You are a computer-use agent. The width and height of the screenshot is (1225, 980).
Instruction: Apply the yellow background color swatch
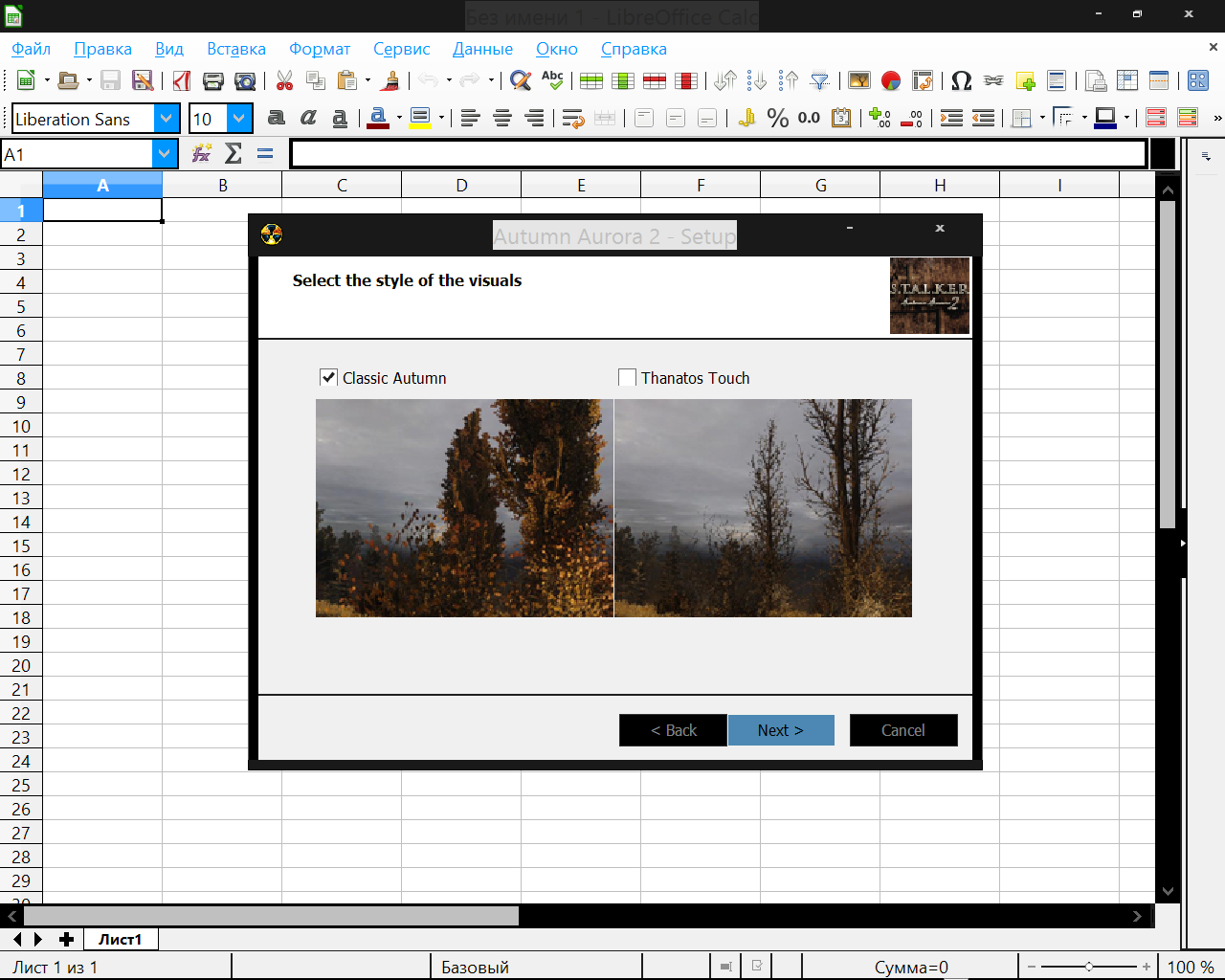[x=420, y=118]
